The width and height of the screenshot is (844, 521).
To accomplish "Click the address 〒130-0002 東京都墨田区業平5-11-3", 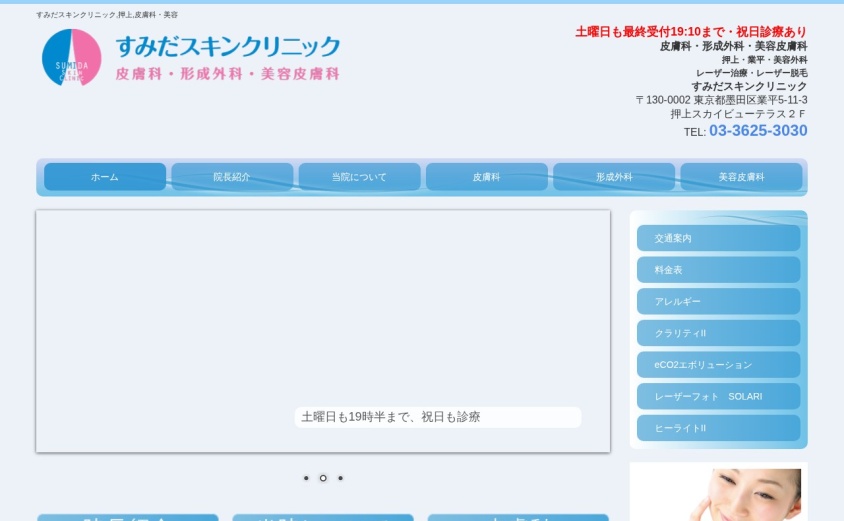I will (721, 100).
